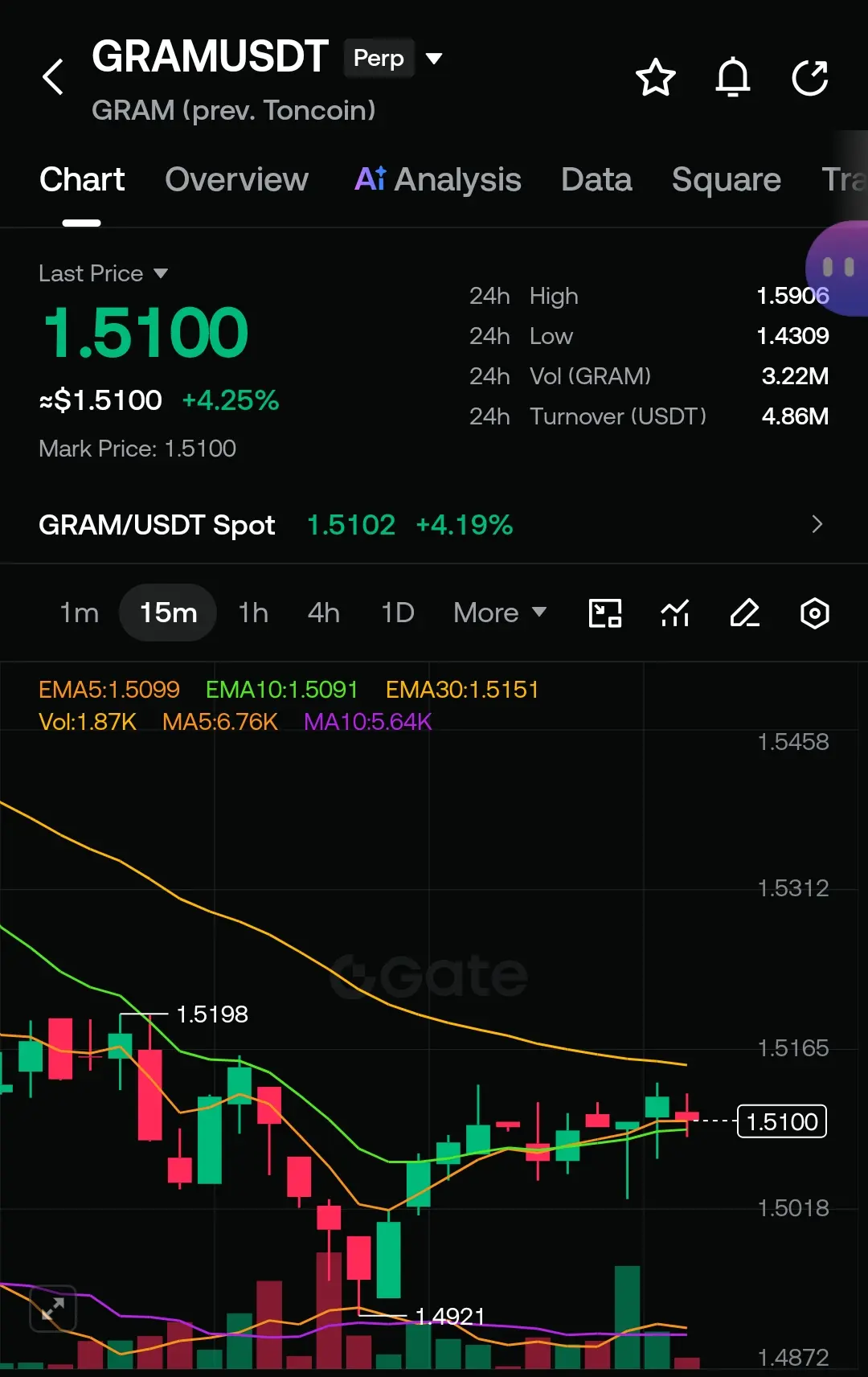868x1377 pixels.
Task: Tap the Spot price 1.5102
Action: pyautogui.click(x=351, y=525)
